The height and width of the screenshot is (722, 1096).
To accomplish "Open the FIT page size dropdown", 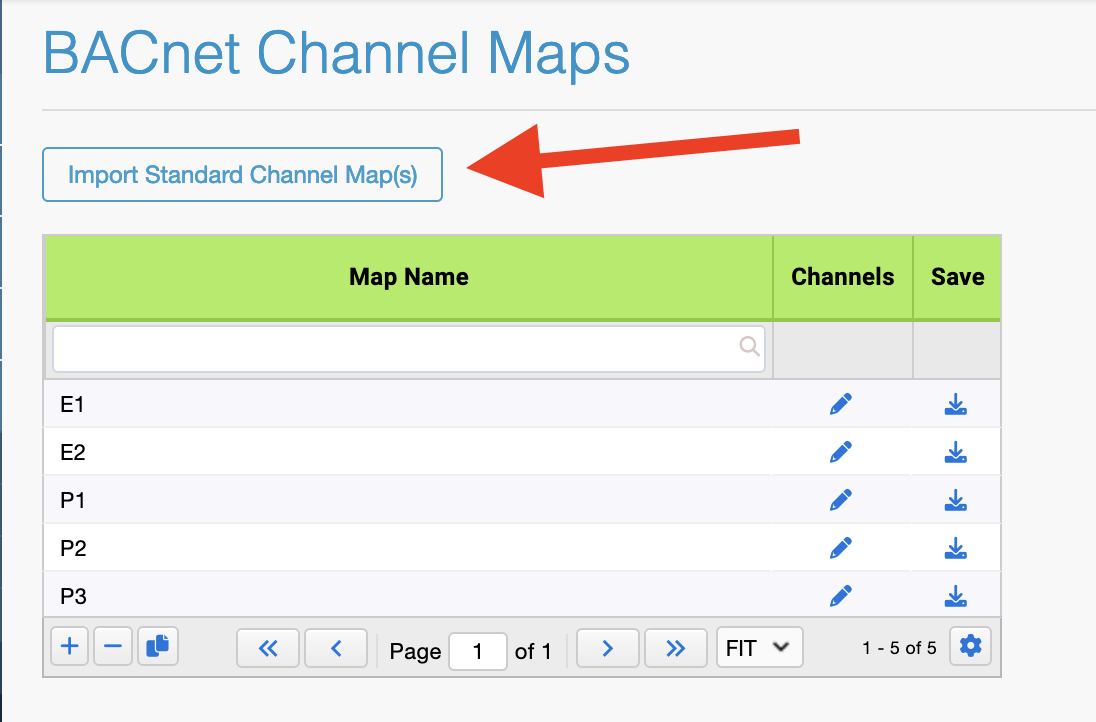I will click(x=759, y=648).
